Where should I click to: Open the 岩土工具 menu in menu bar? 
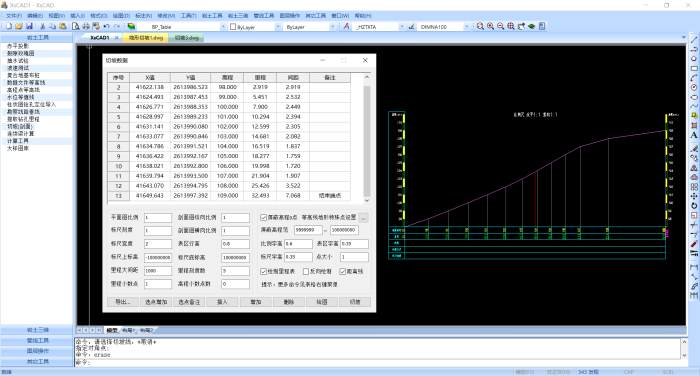tap(212, 16)
